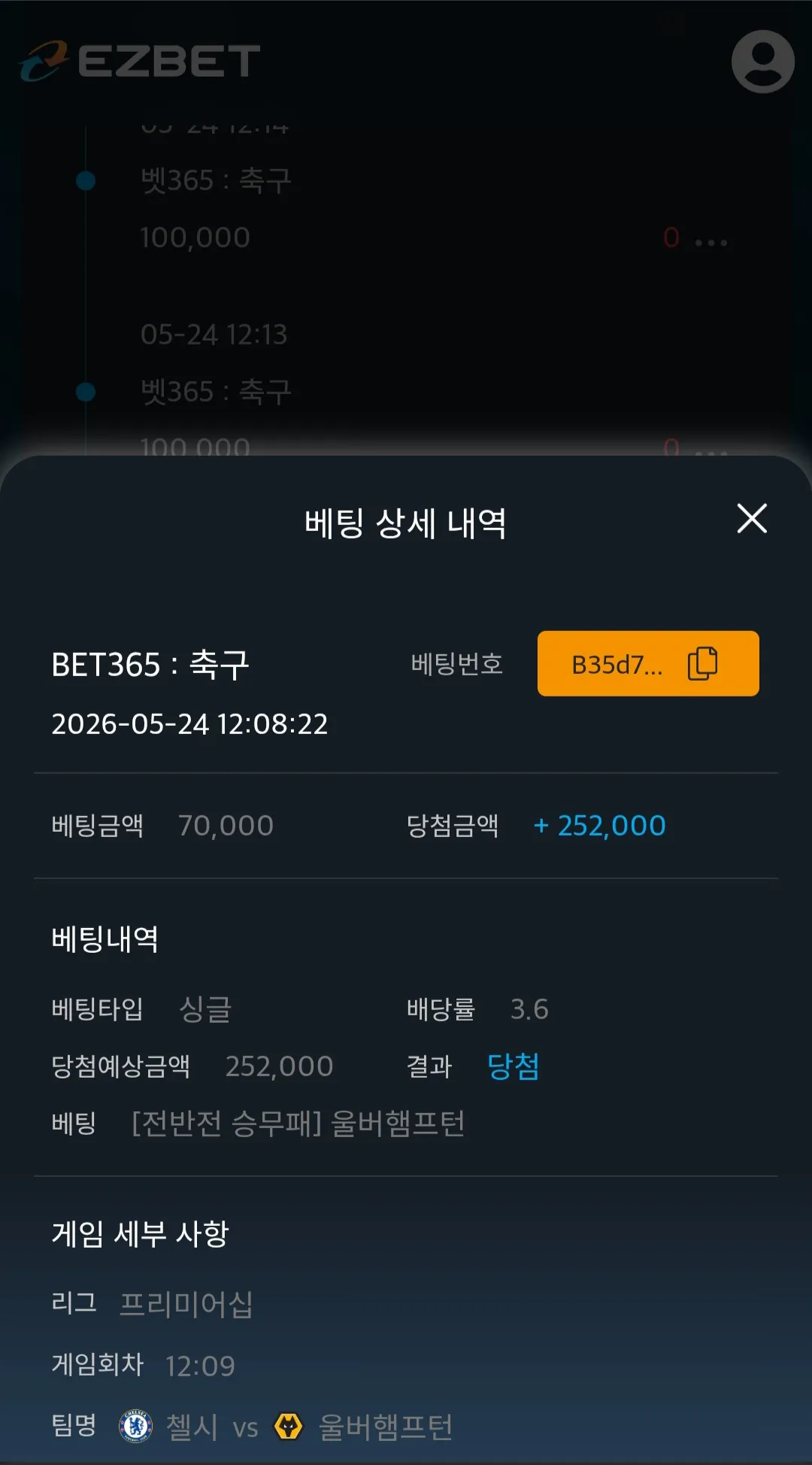Click the Wolverhampton wolf crest icon
The image size is (812, 1465).
(288, 1426)
